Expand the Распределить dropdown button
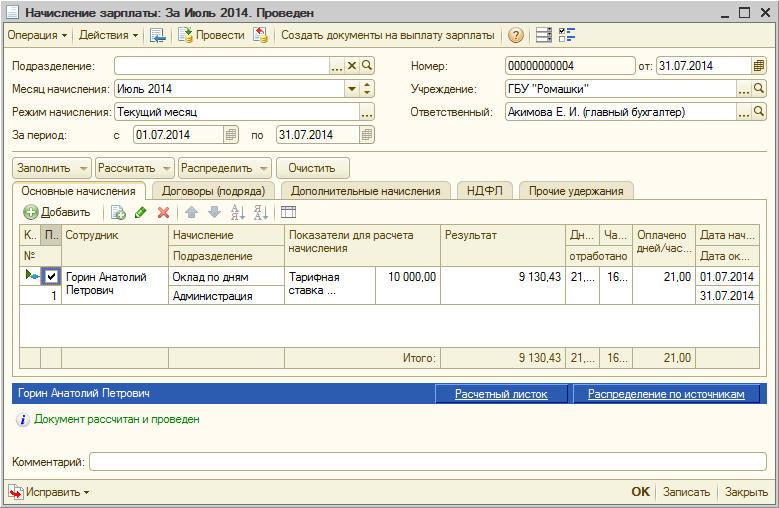Screen dimensions: 779x508 pyautogui.click(x=264, y=168)
